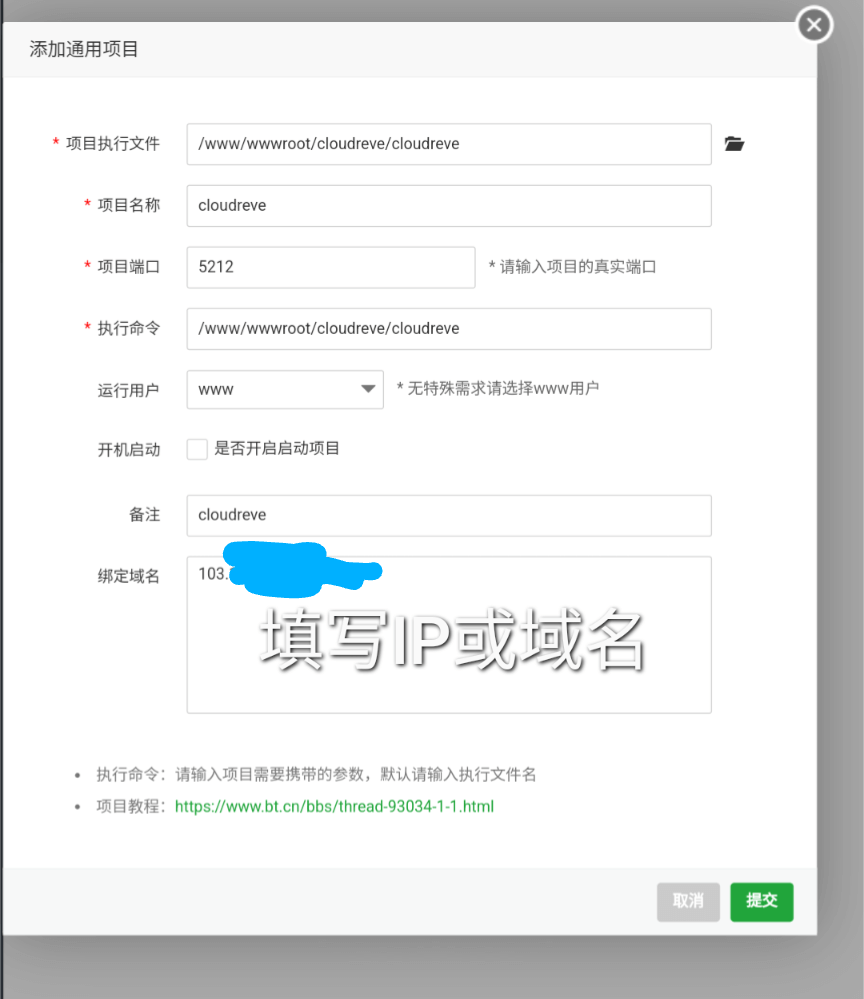Focus the 执行命令 command input
Image resolution: width=864 pixels, height=999 pixels.
point(449,328)
